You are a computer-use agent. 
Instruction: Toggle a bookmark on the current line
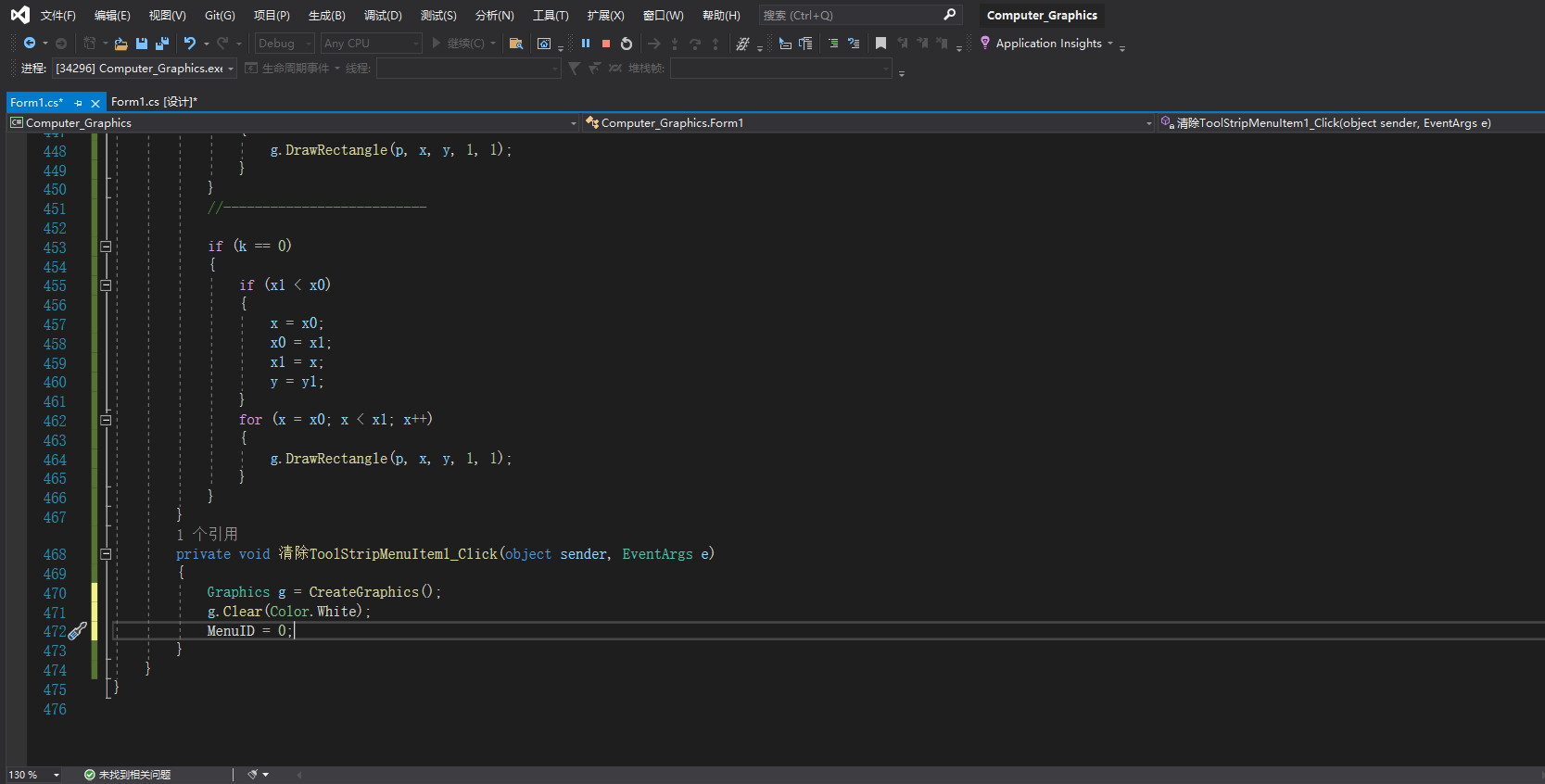881,44
